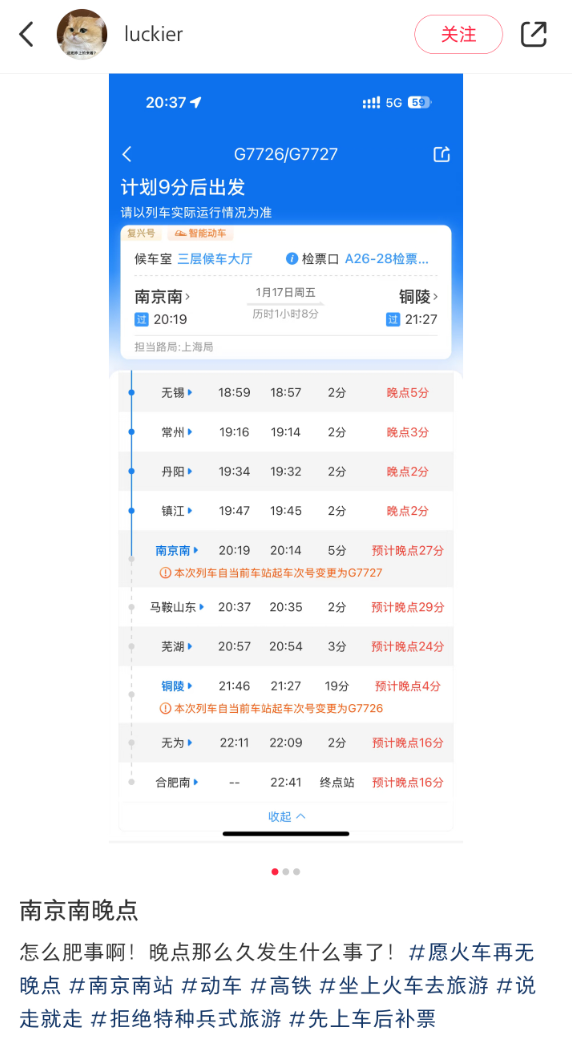The image size is (572, 1047).
Task: Open luckier's cat avatar profile
Action: pos(81,34)
